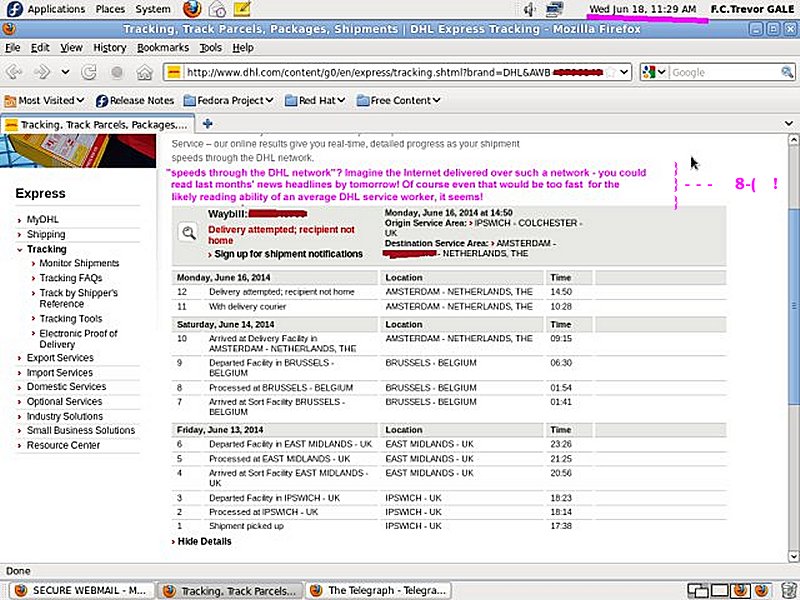Open the Help menu
Viewport: 800px width, 600px height.
(x=243, y=47)
